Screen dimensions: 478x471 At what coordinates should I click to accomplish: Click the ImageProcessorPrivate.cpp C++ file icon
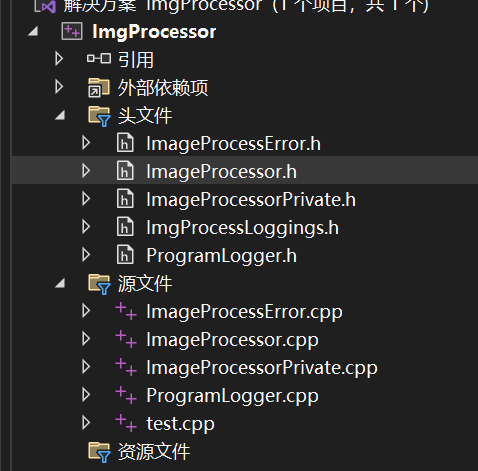tap(126, 367)
